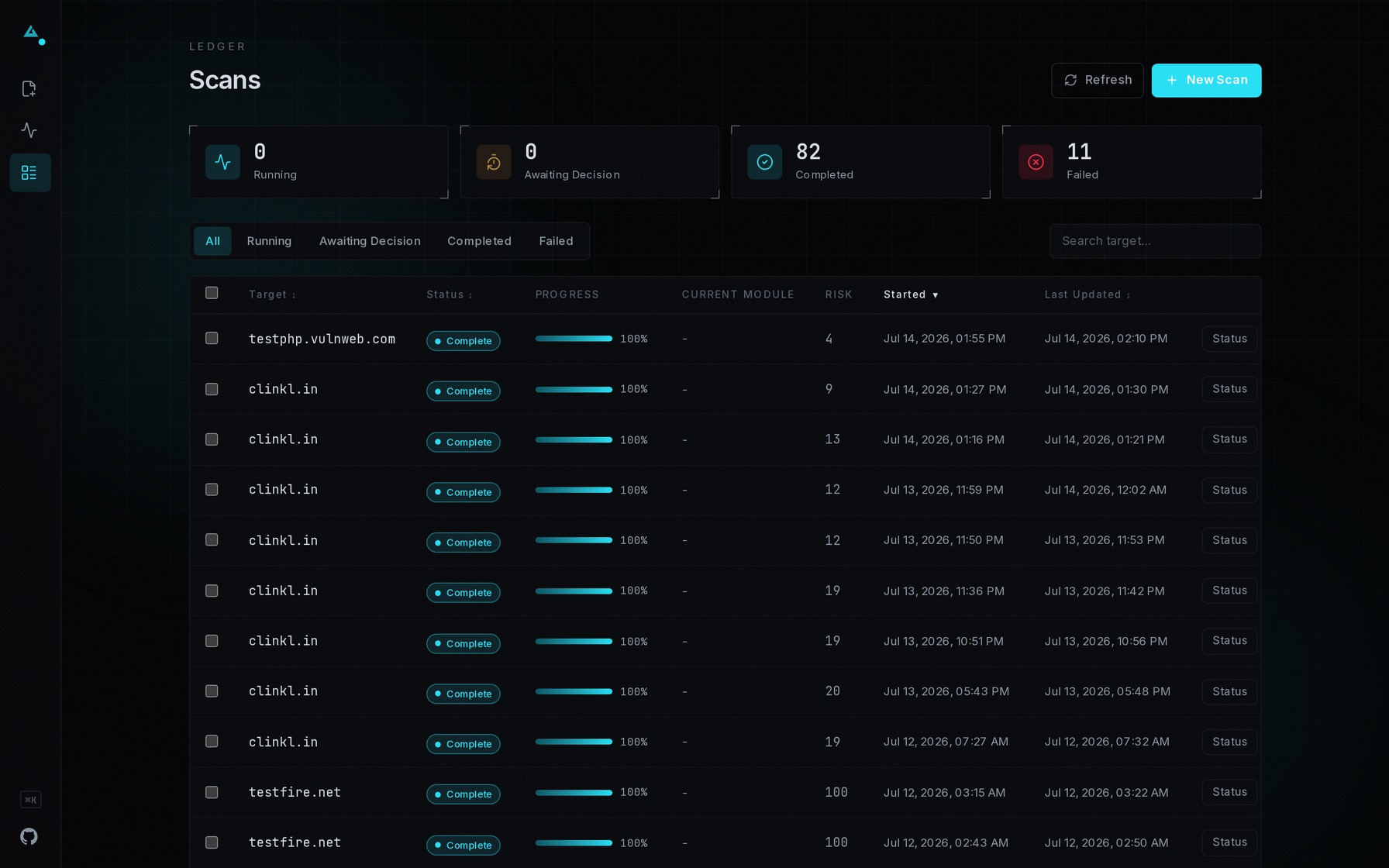Start a New Scan

[1206, 81]
